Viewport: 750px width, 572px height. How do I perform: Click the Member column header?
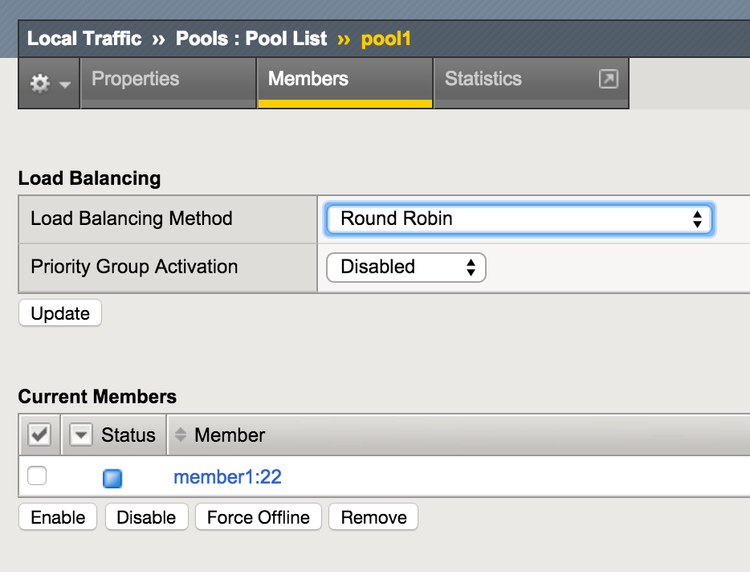tap(230, 435)
